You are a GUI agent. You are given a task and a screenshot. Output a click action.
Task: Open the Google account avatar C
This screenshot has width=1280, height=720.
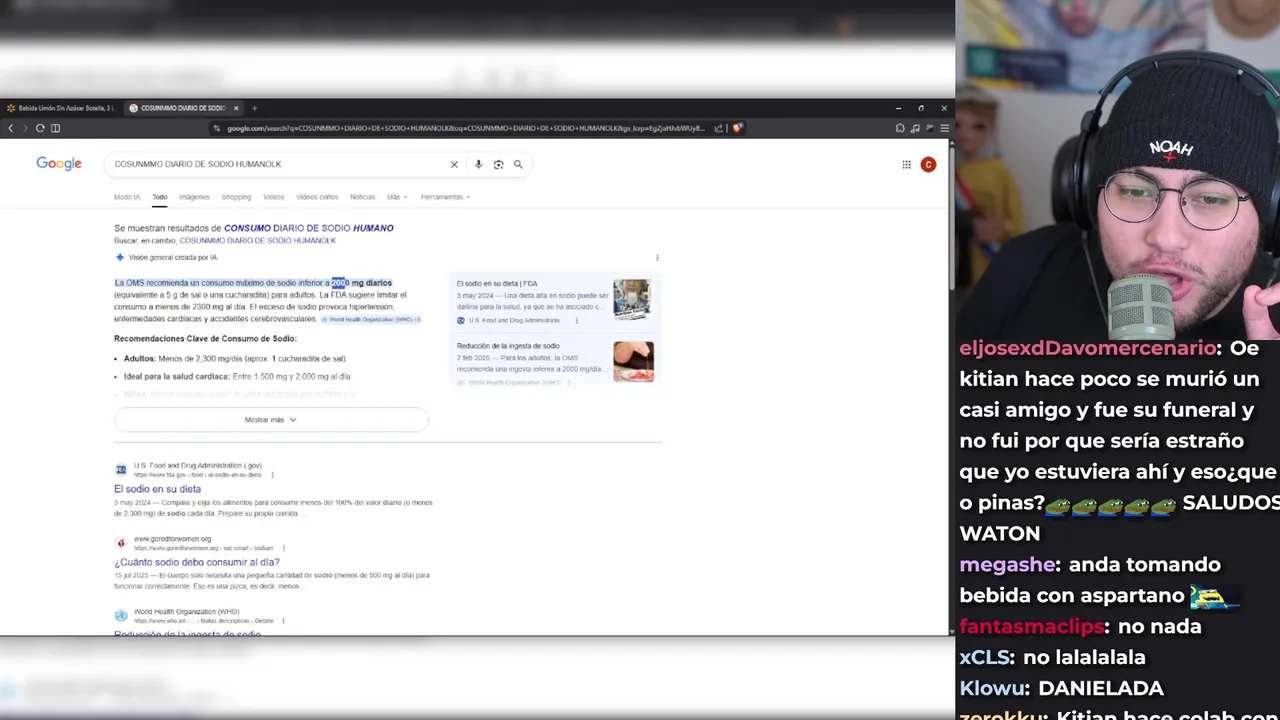[x=928, y=165]
